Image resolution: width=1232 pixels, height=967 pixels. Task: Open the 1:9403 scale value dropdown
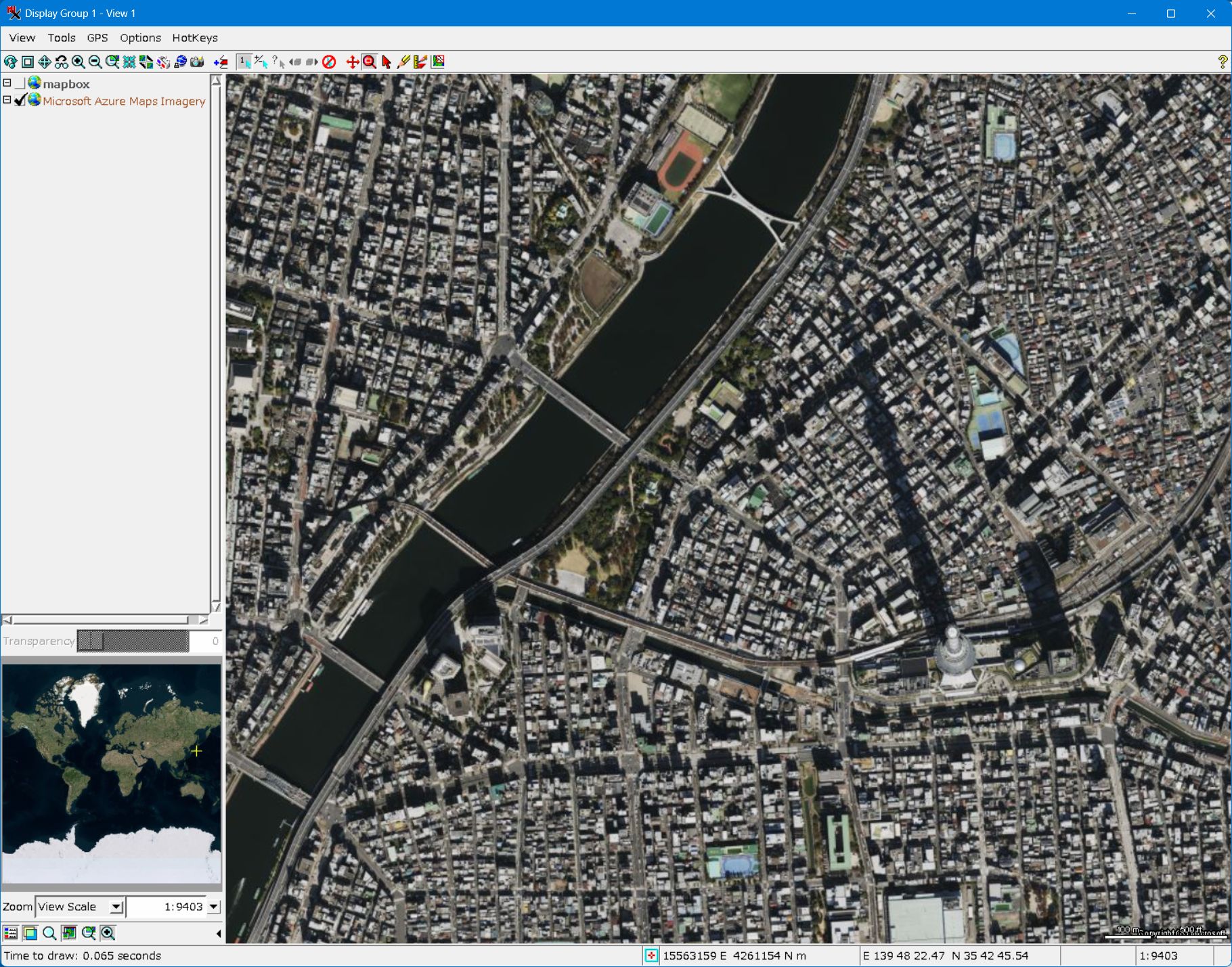[x=214, y=907]
